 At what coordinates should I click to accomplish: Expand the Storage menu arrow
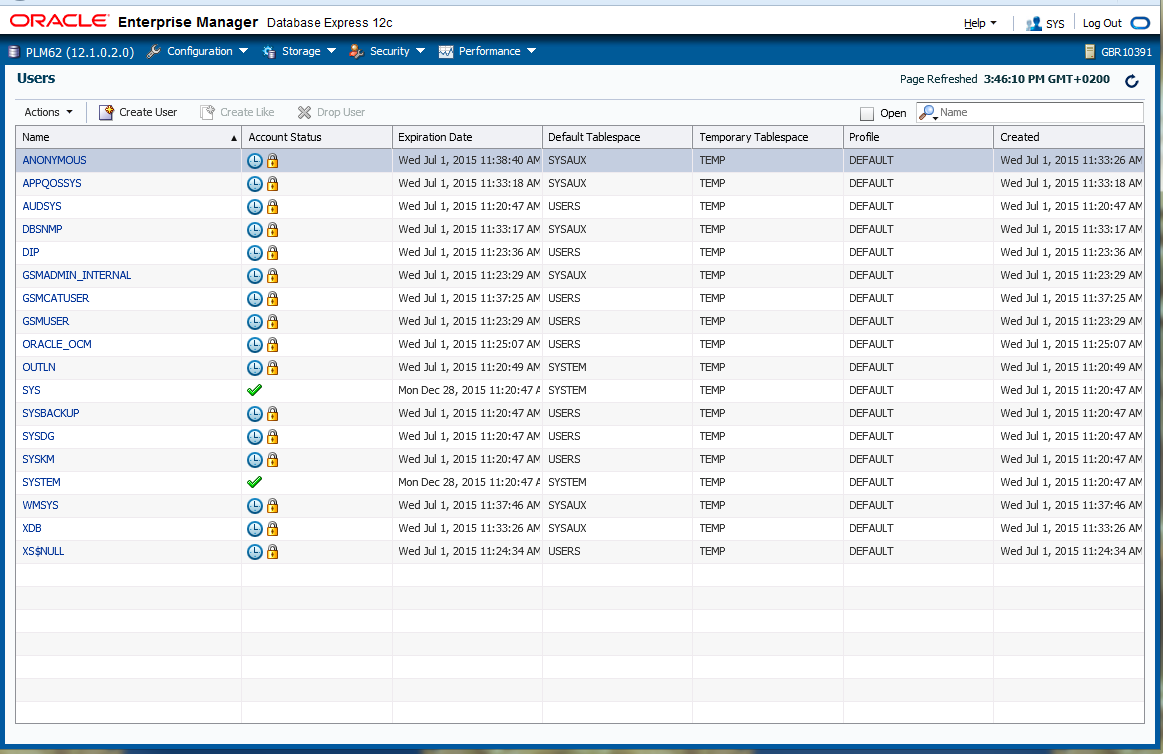(x=332, y=51)
